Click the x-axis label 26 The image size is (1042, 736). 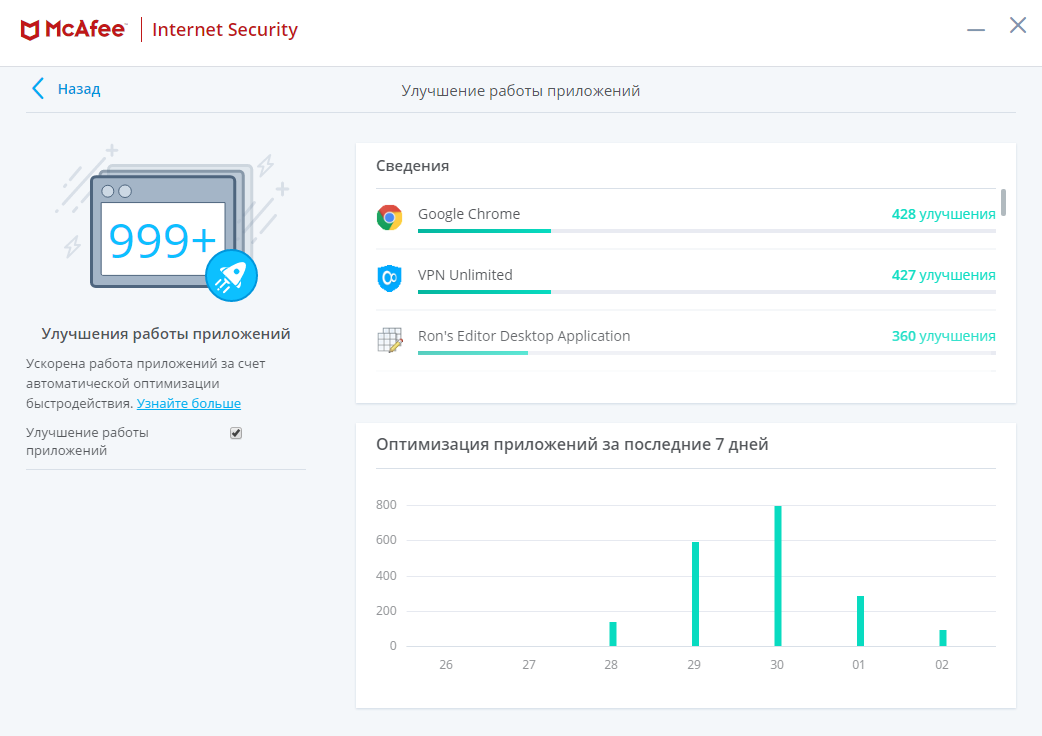click(446, 664)
